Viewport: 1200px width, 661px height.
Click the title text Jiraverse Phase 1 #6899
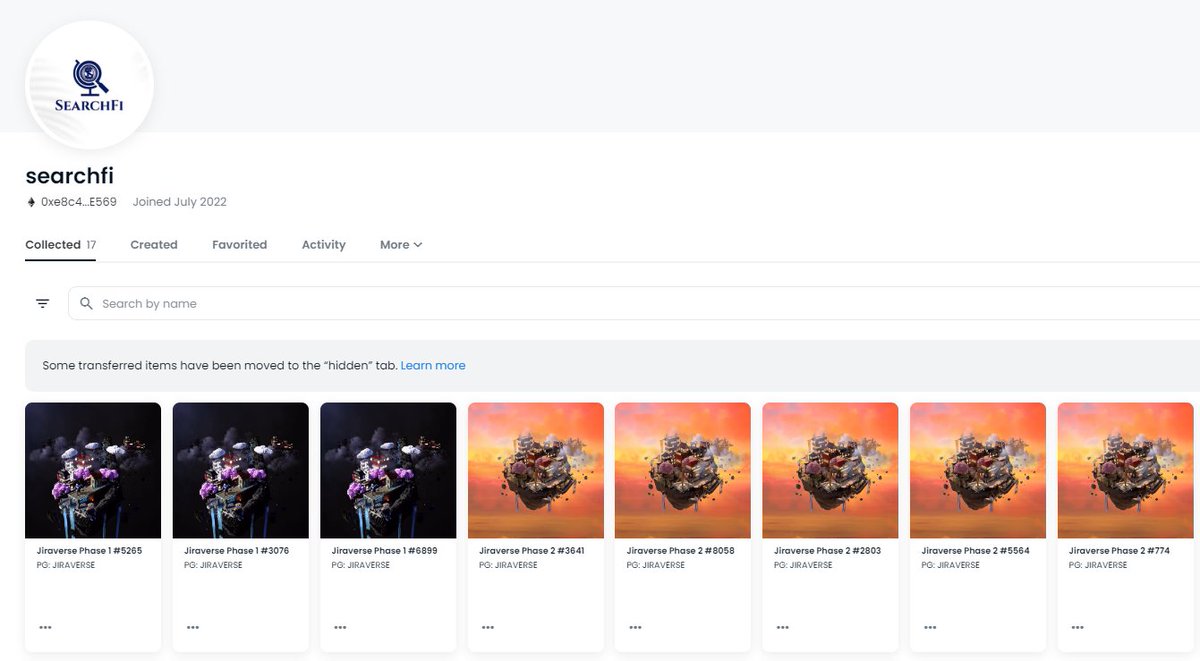coord(385,551)
